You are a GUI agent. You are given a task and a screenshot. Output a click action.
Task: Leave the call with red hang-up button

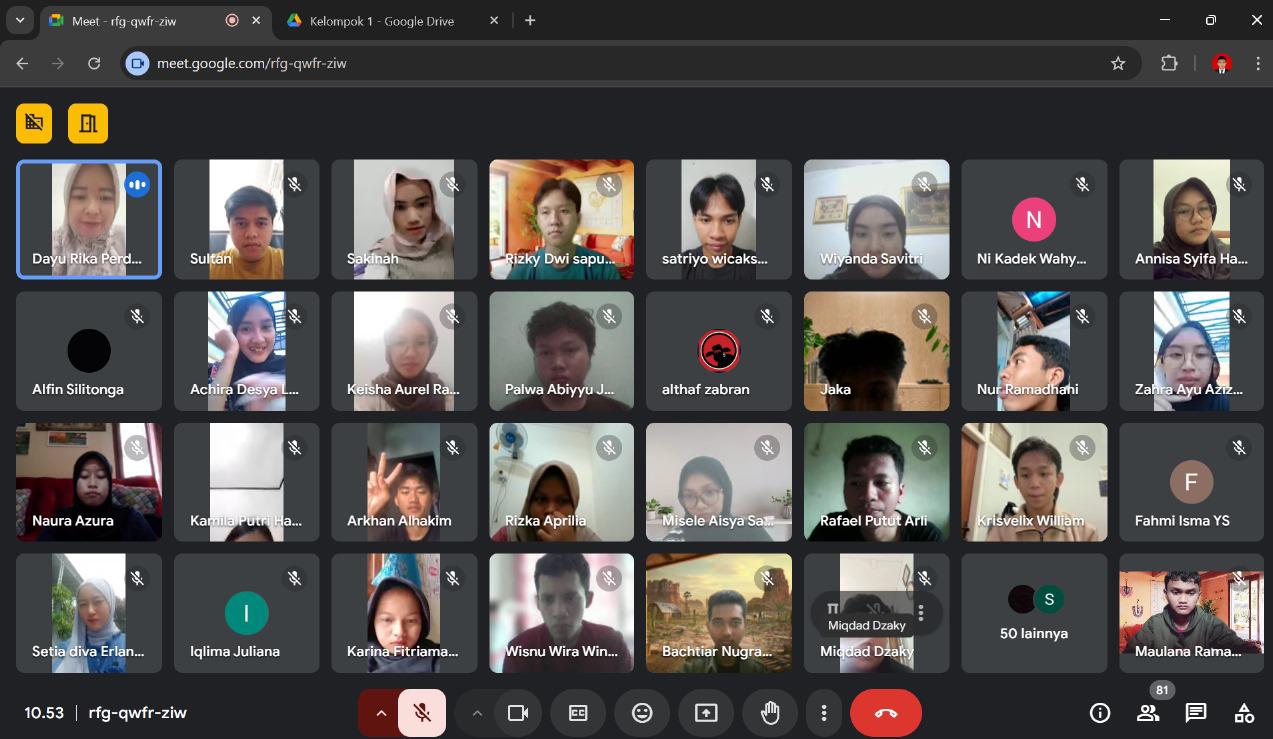coord(885,713)
